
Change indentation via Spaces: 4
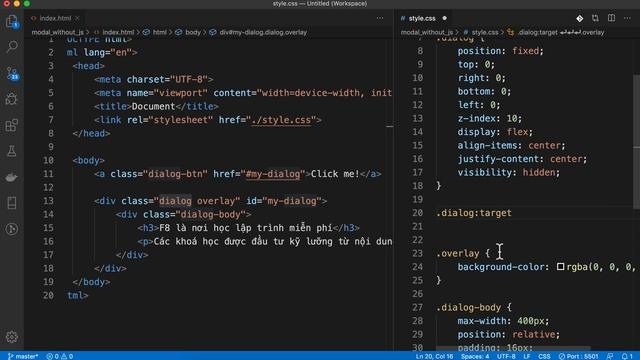tap(475, 356)
